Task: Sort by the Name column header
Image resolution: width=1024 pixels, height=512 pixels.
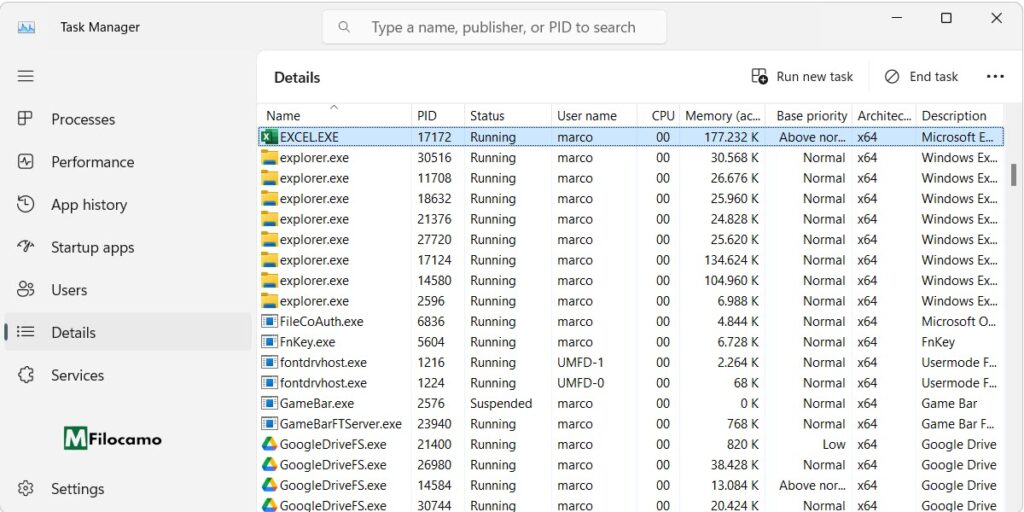Action: (x=334, y=114)
